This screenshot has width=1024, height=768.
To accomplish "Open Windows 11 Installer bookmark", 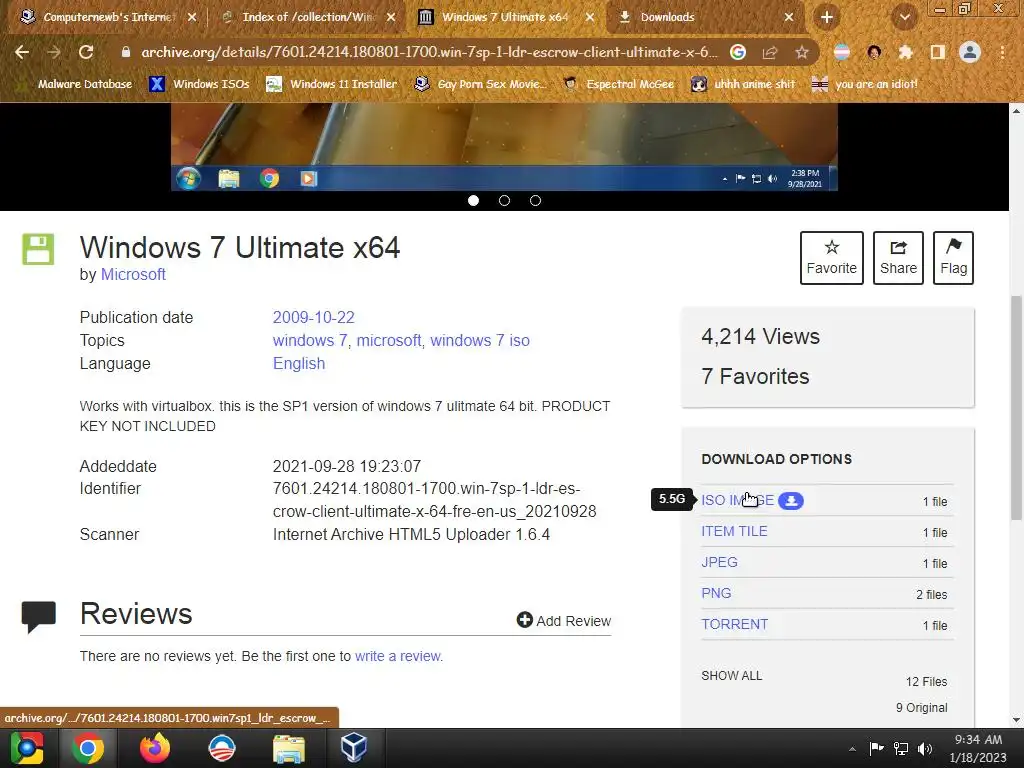I will click(331, 84).
